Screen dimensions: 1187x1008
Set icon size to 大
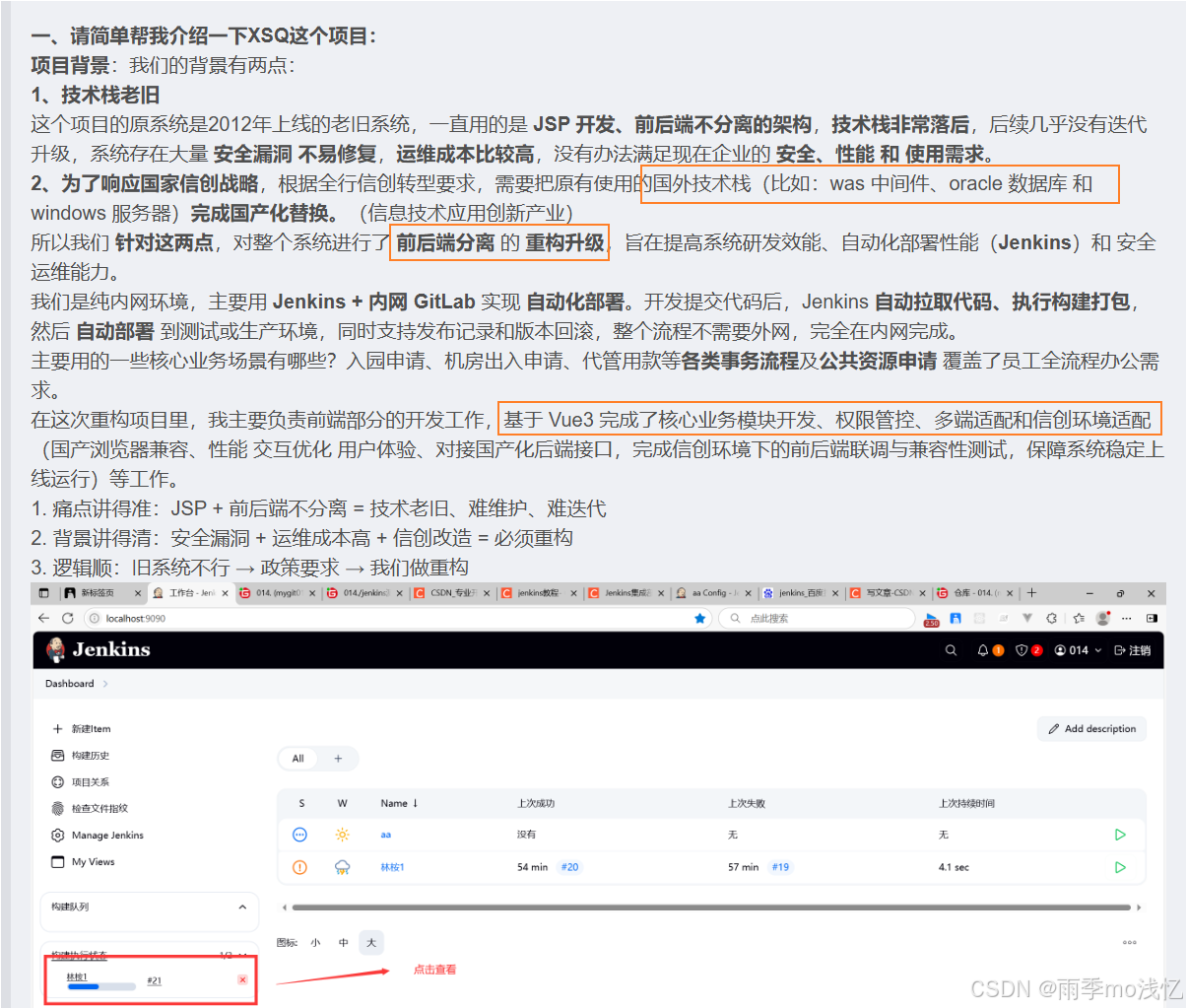pyautogui.click(x=370, y=943)
